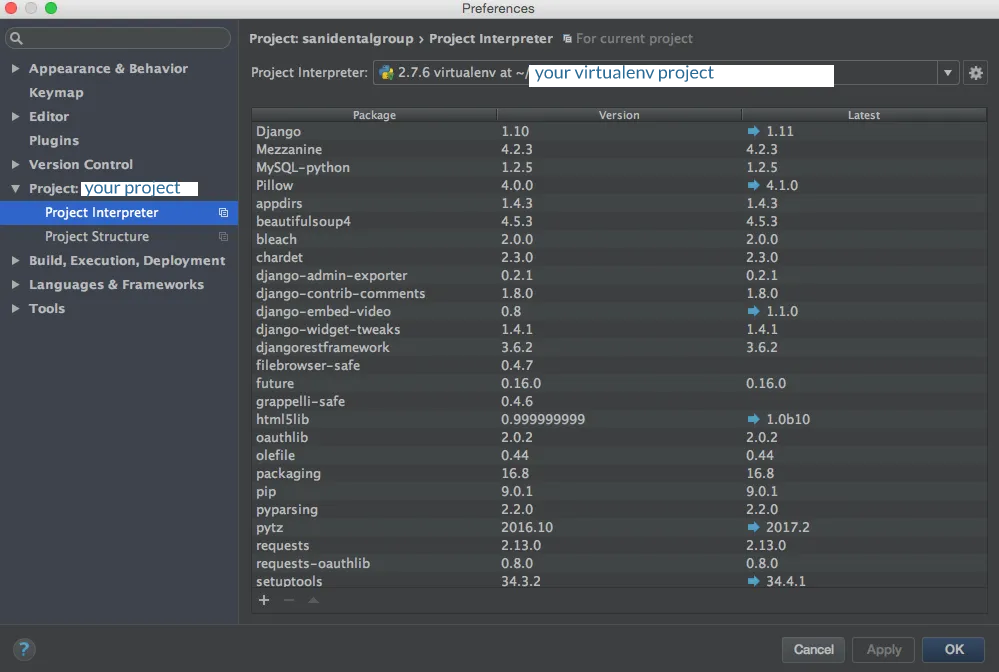Click update arrow for django-embed-video 1.1.0
The width and height of the screenshot is (999, 672).
753,311
